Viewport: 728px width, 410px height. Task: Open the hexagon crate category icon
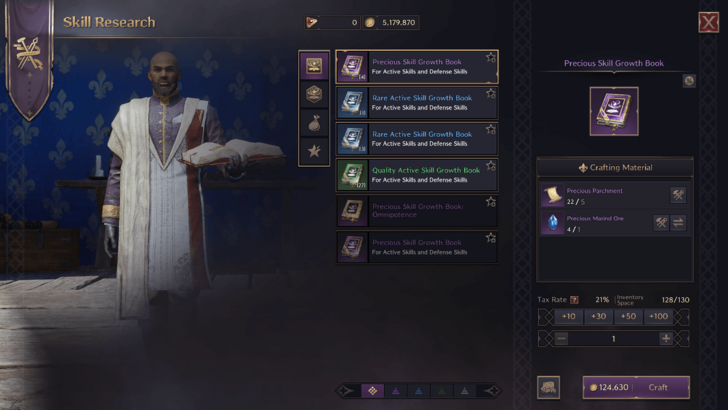pos(314,95)
